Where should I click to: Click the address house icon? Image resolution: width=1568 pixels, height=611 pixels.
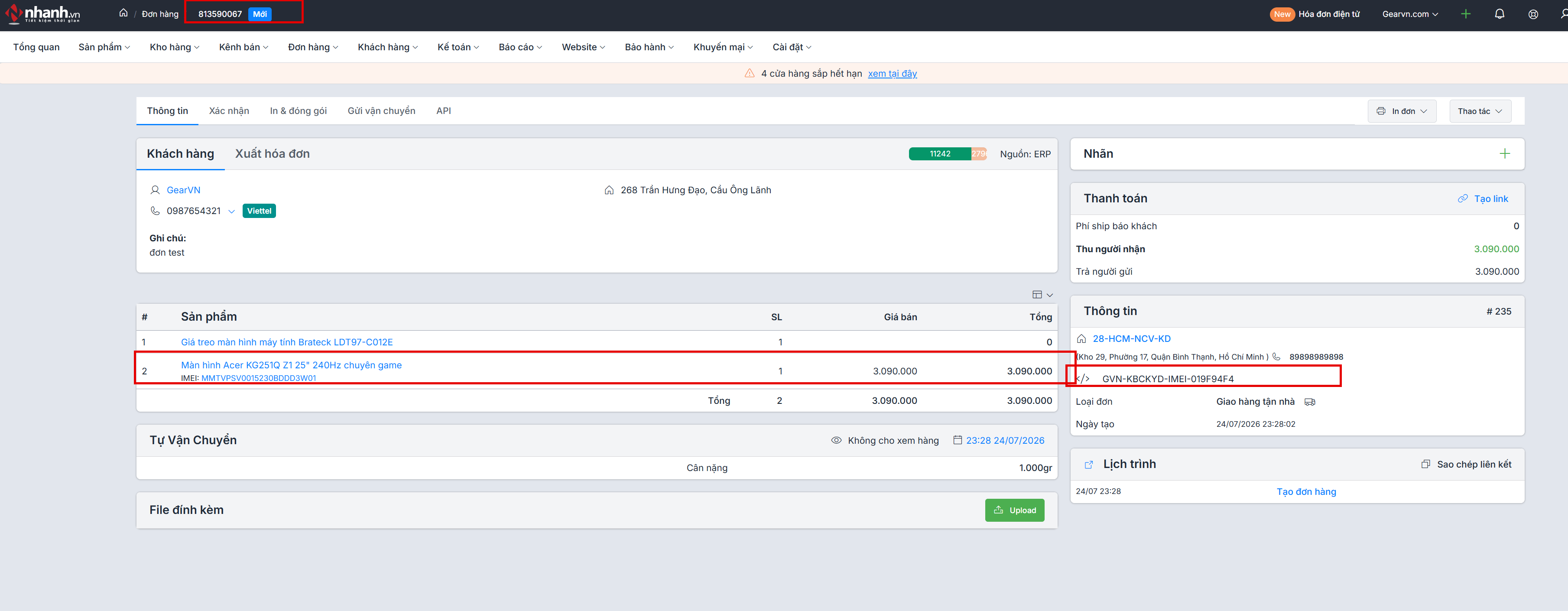coord(609,191)
